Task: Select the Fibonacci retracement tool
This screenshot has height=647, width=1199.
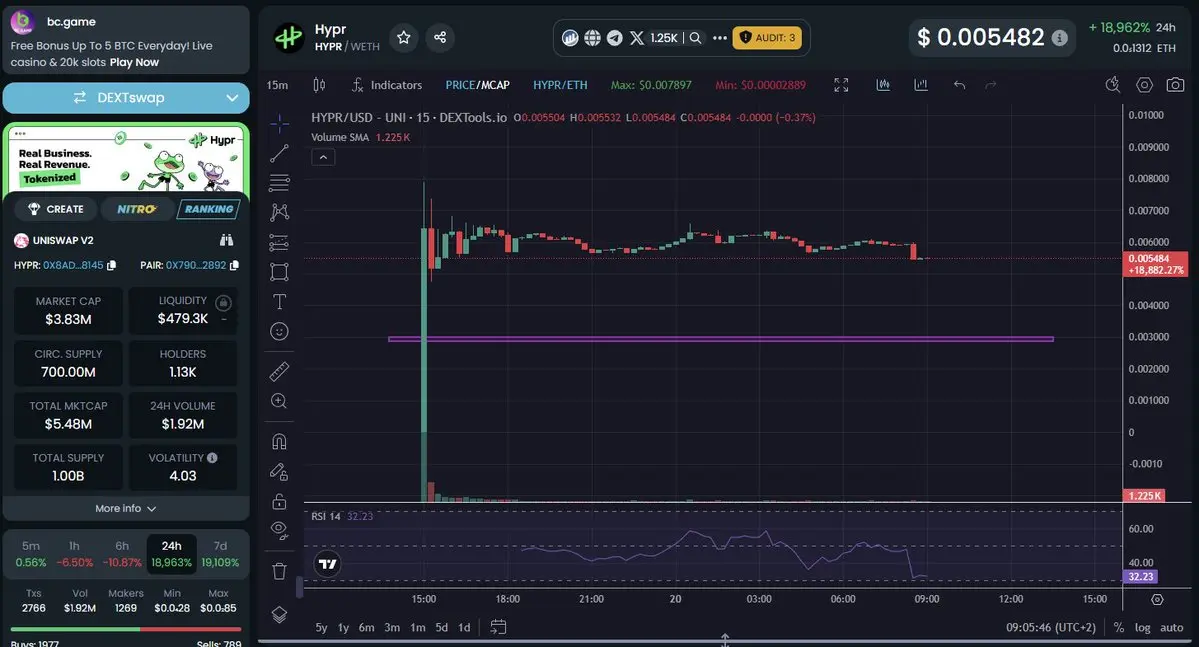Action: (279, 183)
